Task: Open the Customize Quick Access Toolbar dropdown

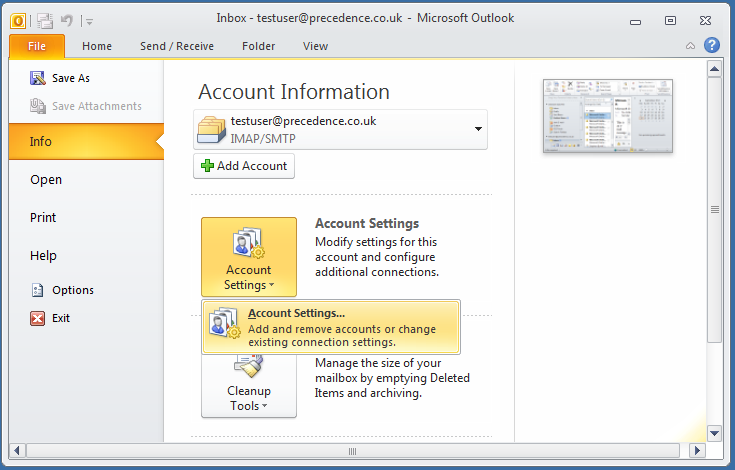Action: [x=89, y=22]
